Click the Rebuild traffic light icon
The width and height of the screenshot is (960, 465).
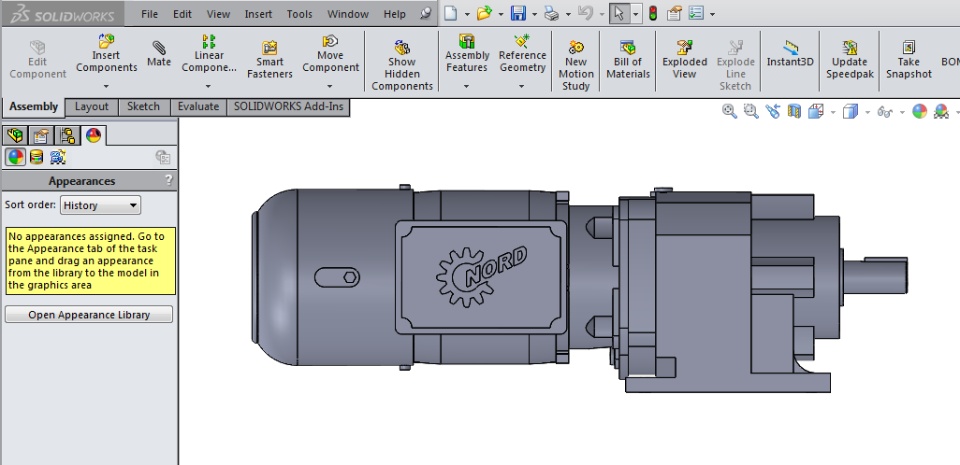coord(653,13)
